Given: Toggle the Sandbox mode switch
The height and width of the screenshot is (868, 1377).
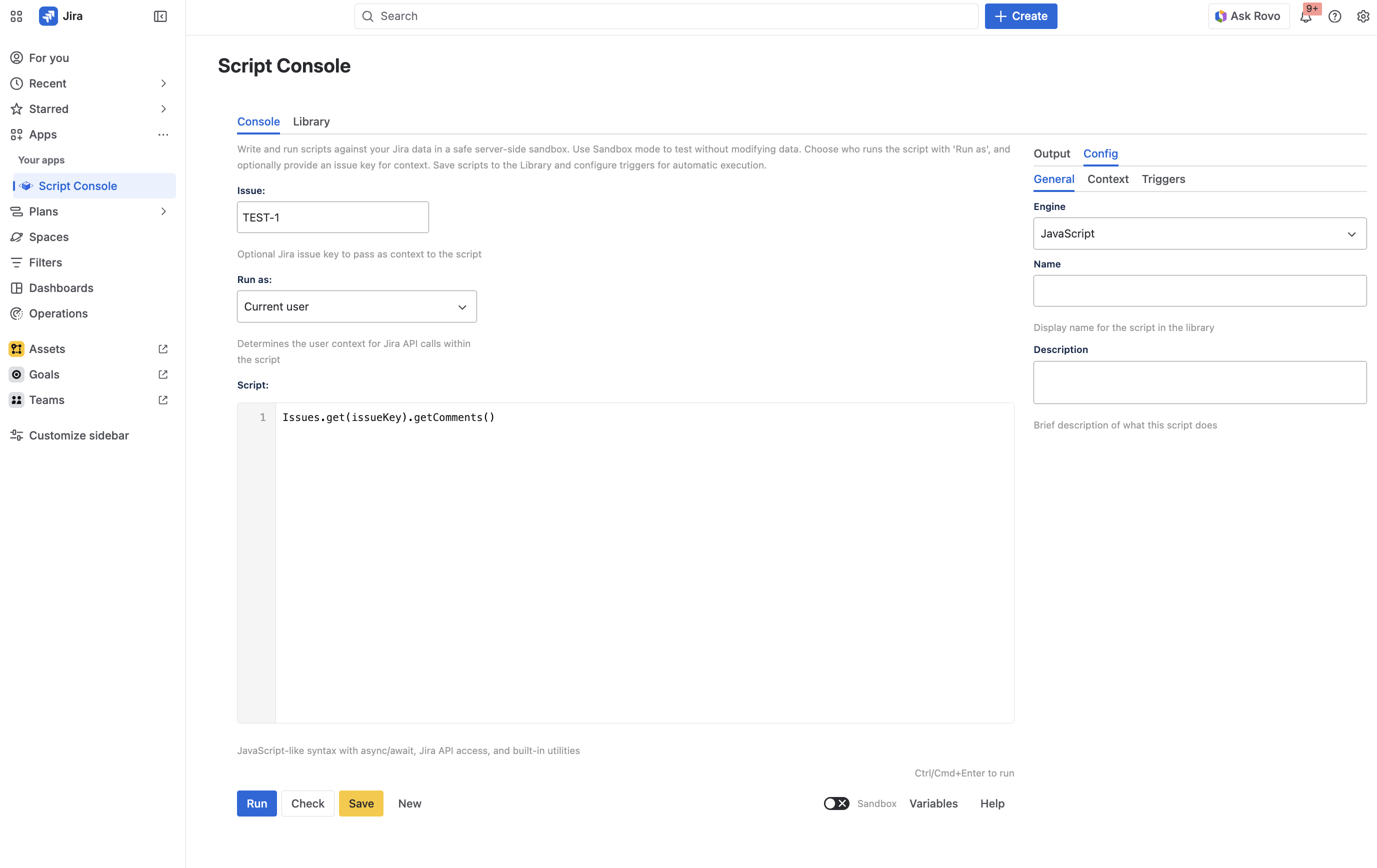Looking at the screenshot, I should pyautogui.click(x=836, y=803).
